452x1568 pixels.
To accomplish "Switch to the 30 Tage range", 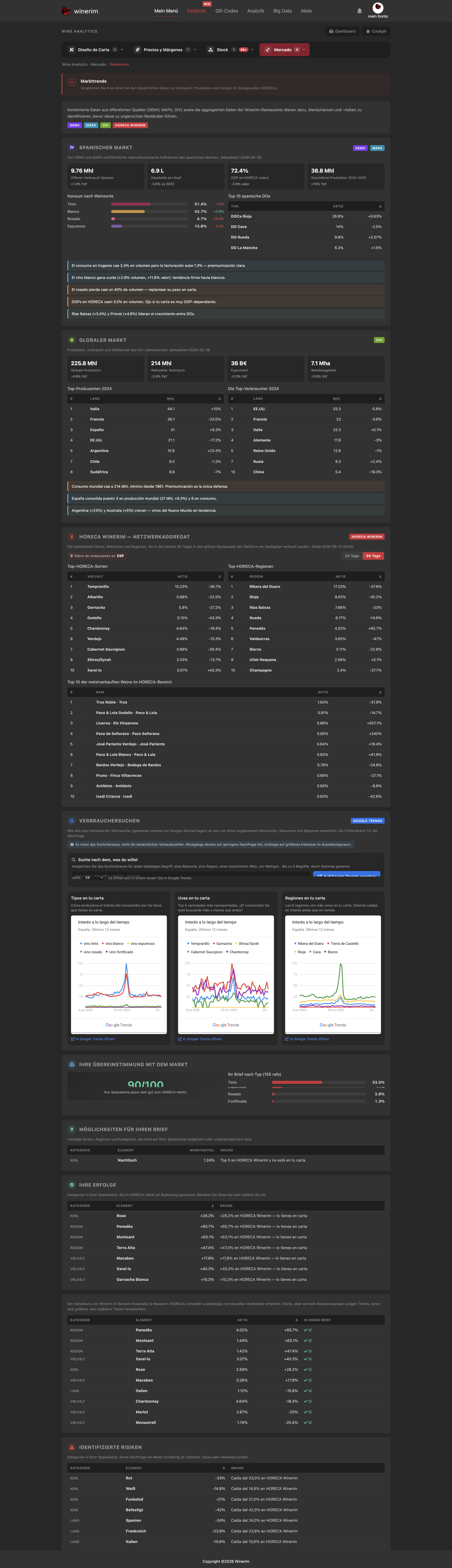I will (x=352, y=556).
